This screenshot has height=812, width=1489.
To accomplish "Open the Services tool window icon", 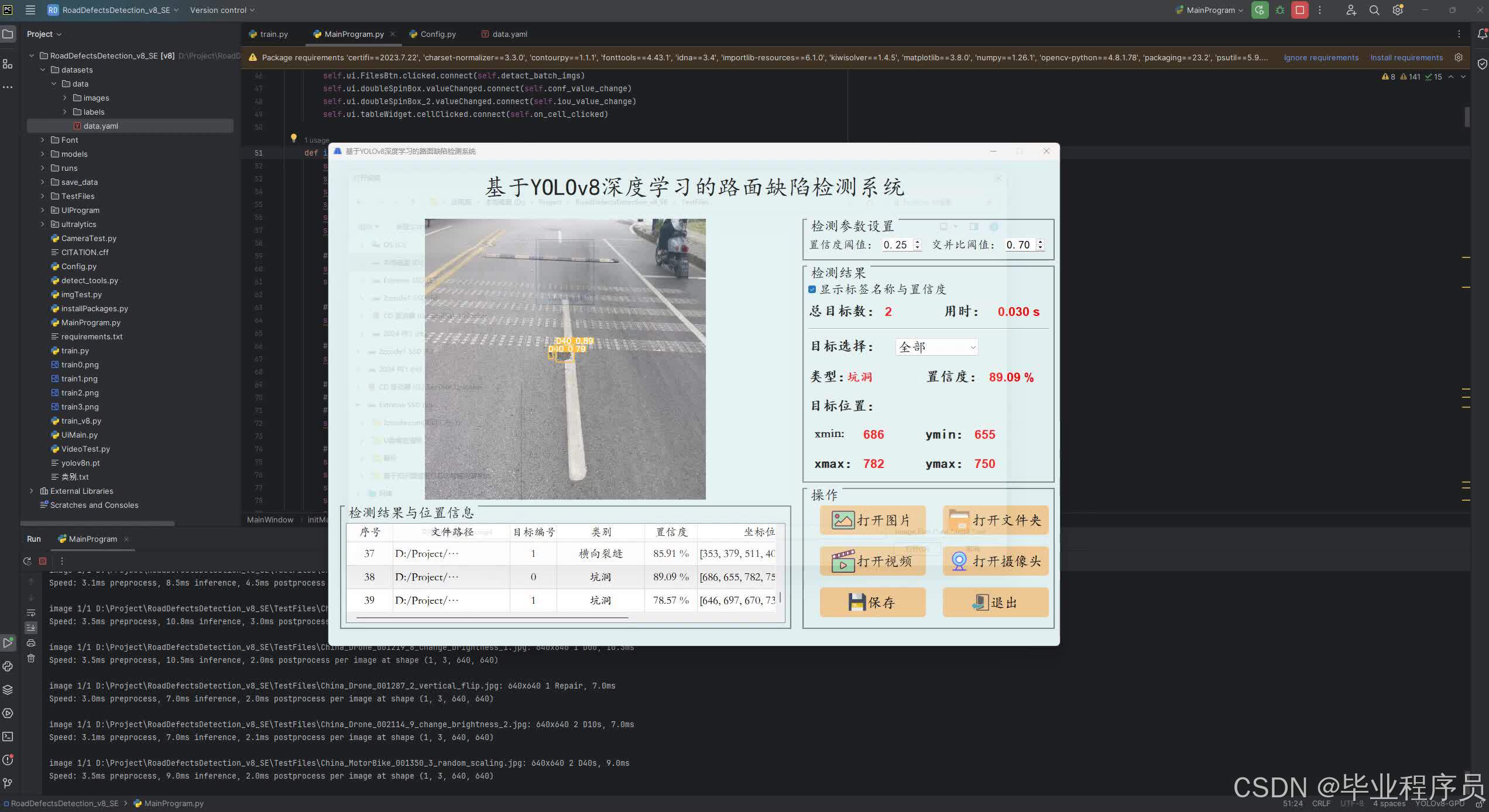I will pos(8,713).
